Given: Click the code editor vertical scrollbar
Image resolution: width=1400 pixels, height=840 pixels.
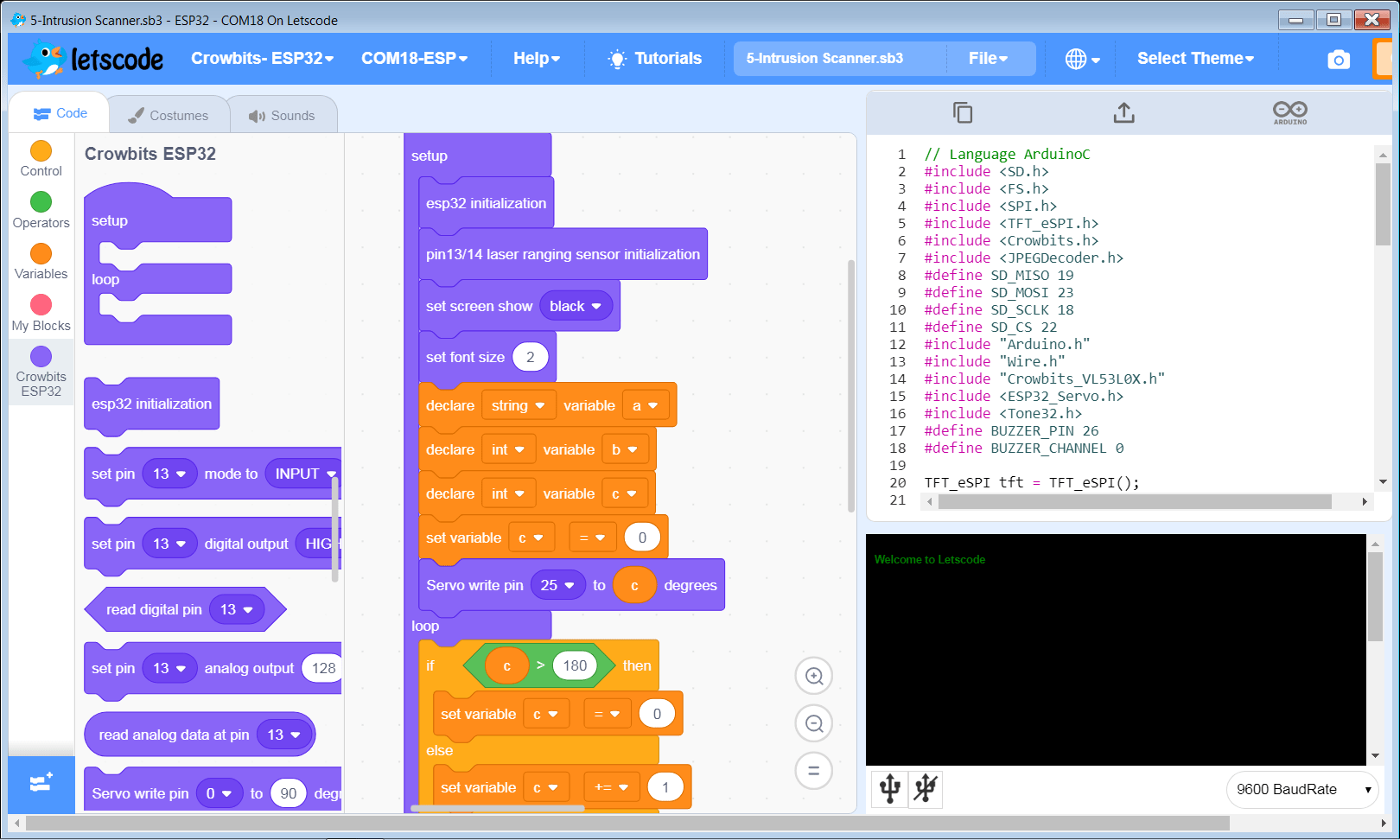Looking at the screenshot, I should click(x=1383, y=205).
